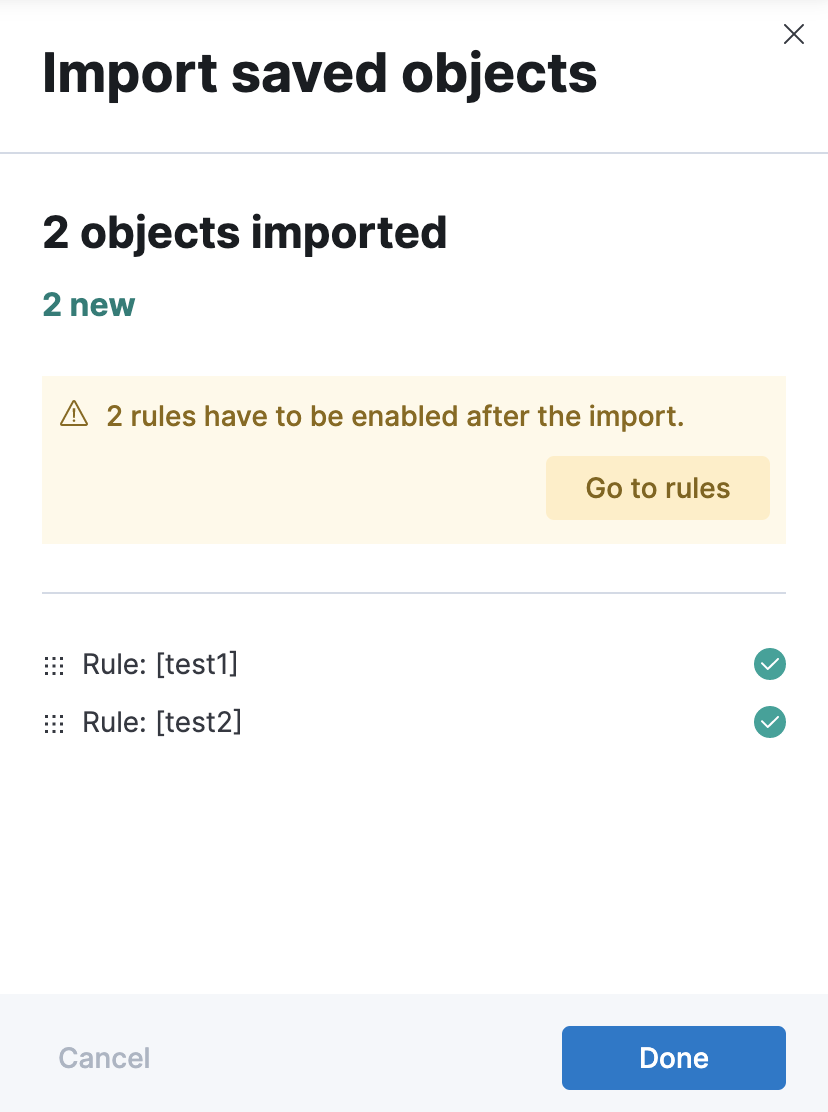Click the grip dots icon on the first rule row
828x1112 pixels.
point(54,664)
